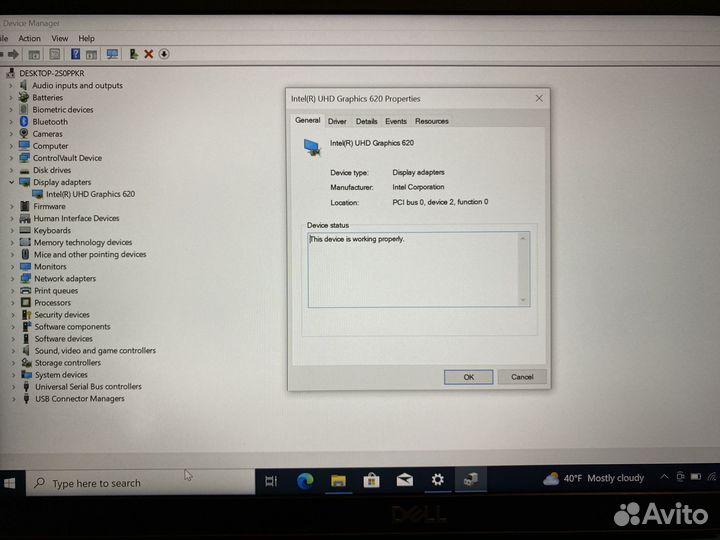This screenshot has width=720, height=540.
Task: Switch to the Driver tab
Action: (x=337, y=121)
